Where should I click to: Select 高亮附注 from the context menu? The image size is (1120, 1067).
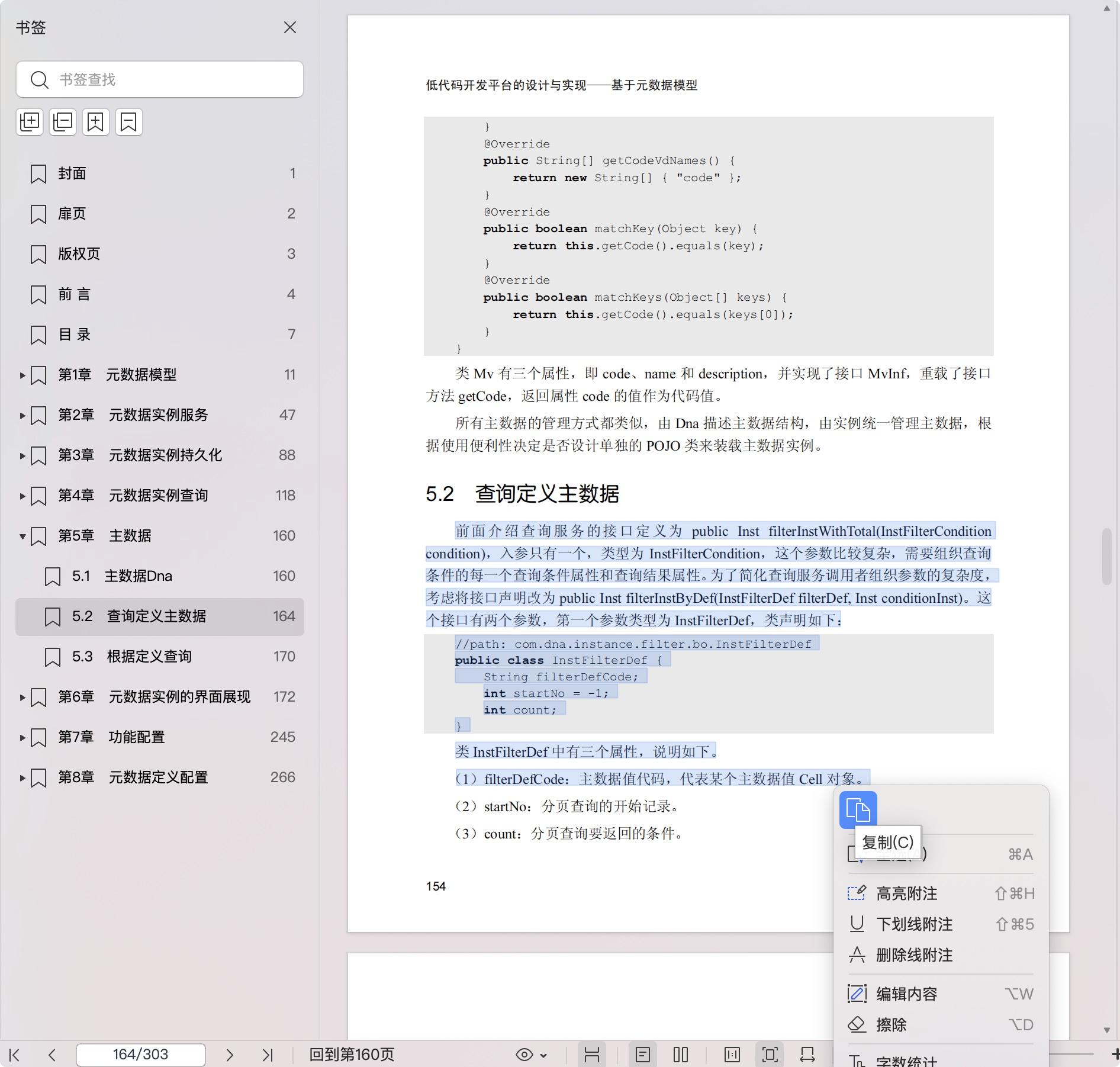pyautogui.click(x=906, y=894)
